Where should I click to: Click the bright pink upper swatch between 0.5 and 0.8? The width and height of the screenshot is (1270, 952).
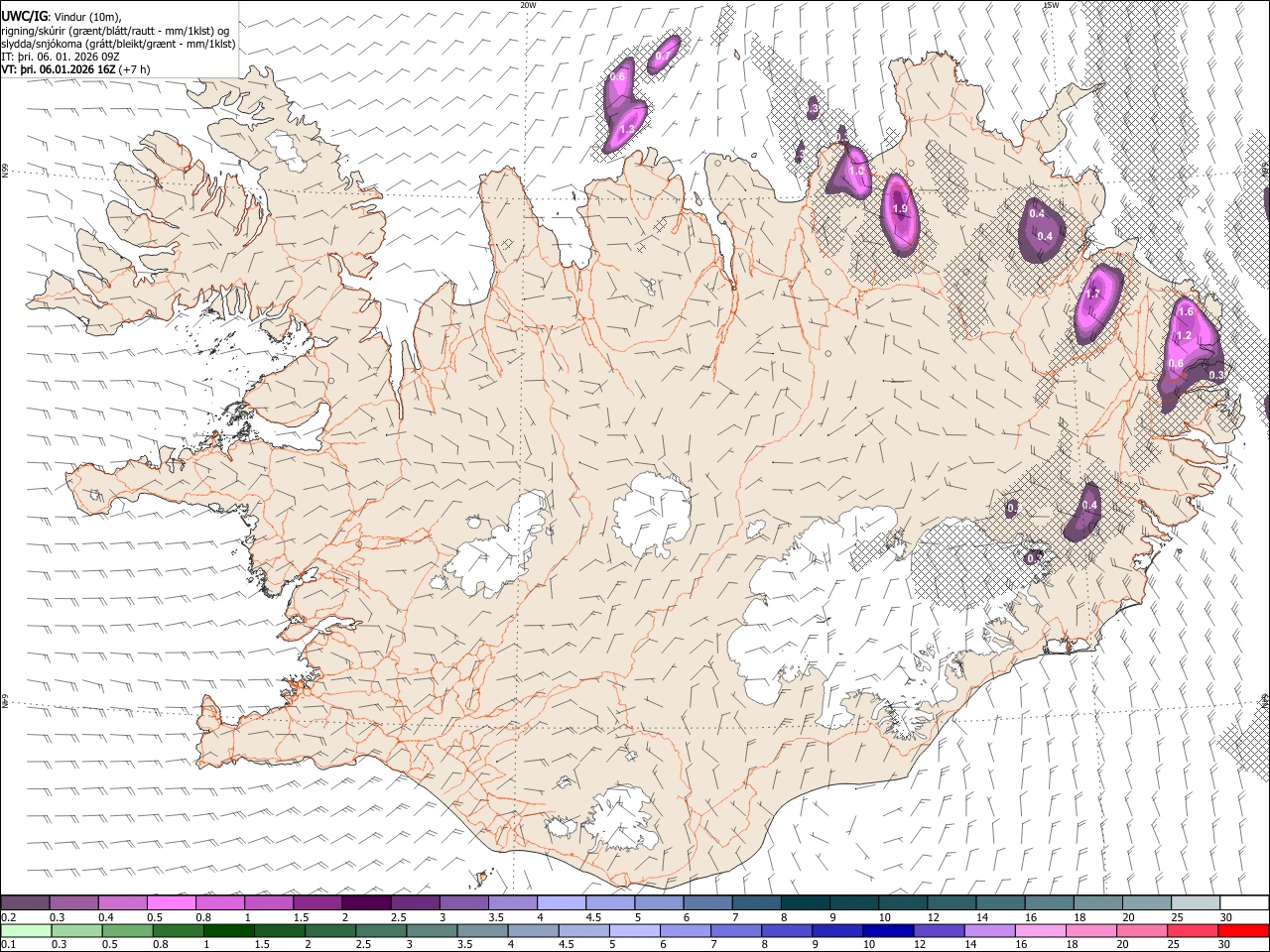pos(171,902)
